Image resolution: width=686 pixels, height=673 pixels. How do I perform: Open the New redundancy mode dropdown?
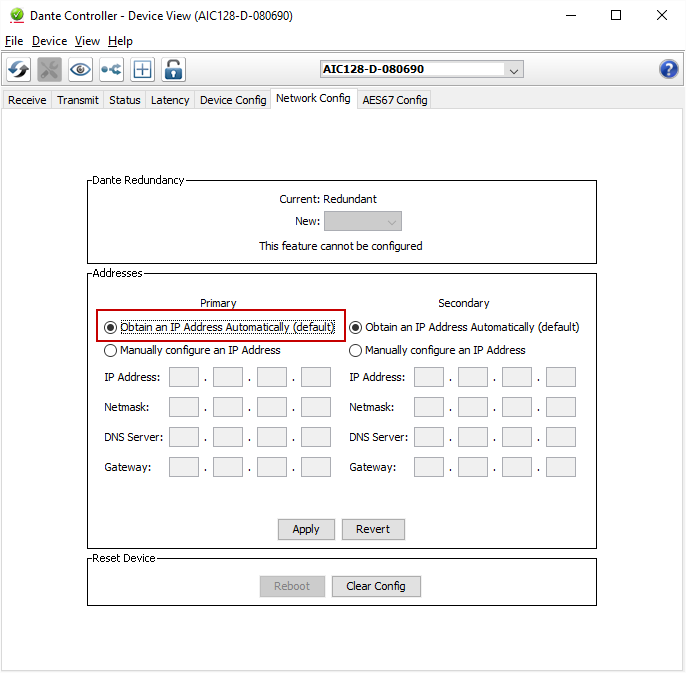363,221
